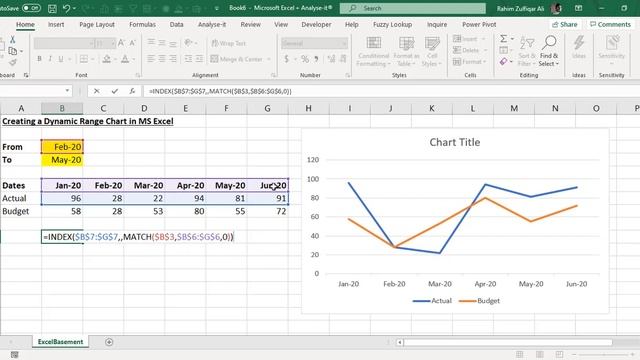Toggle Bold formatting
640x360 pixels.
(x=39, y=59)
